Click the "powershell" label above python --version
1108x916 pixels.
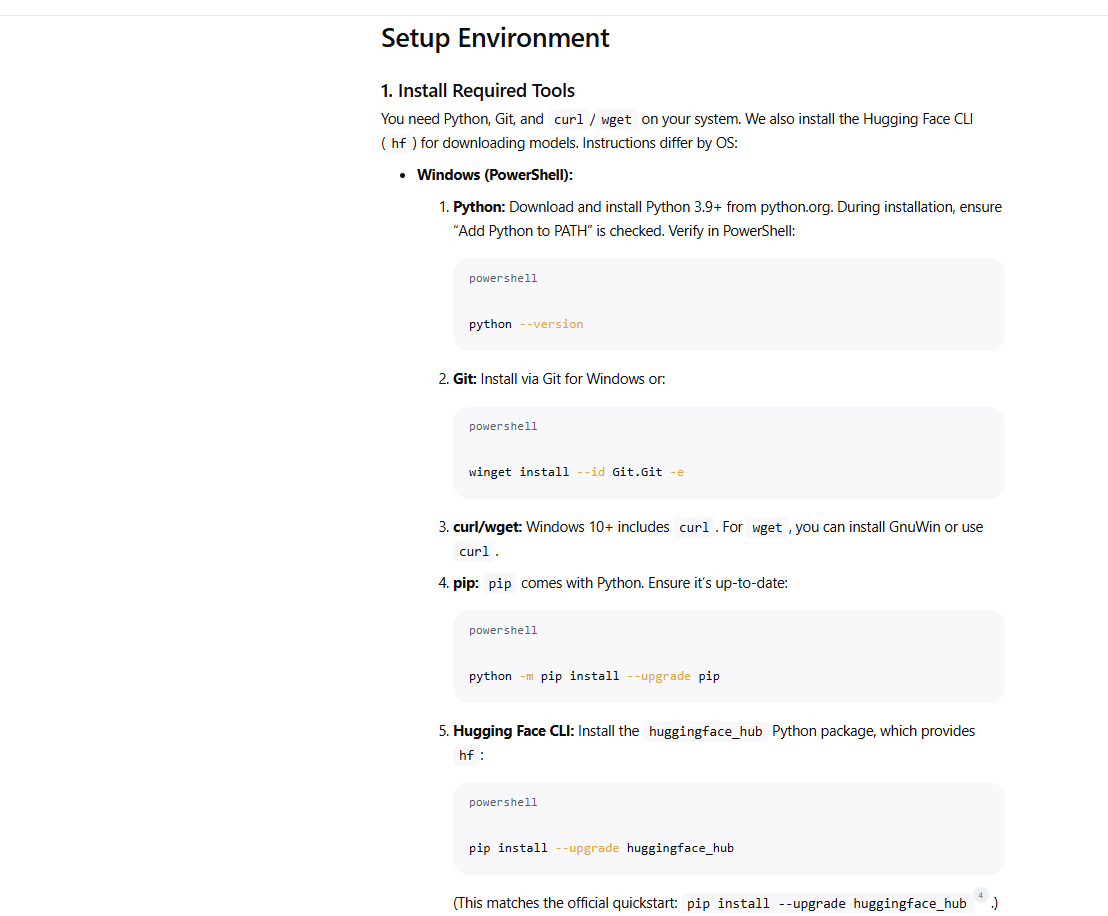(x=503, y=278)
